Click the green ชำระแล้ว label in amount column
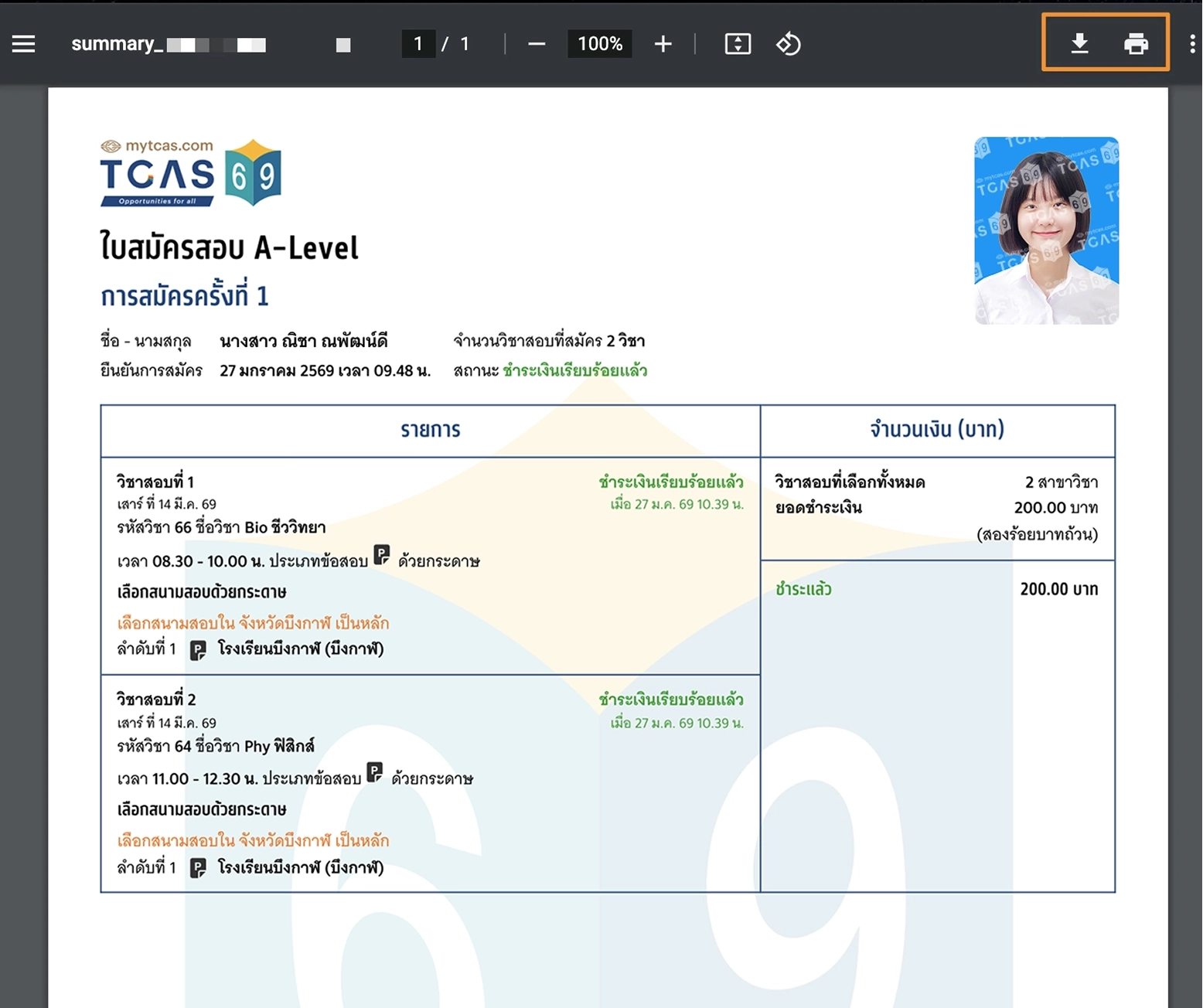This screenshot has height=1008, width=1203. click(x=803, y=589)
